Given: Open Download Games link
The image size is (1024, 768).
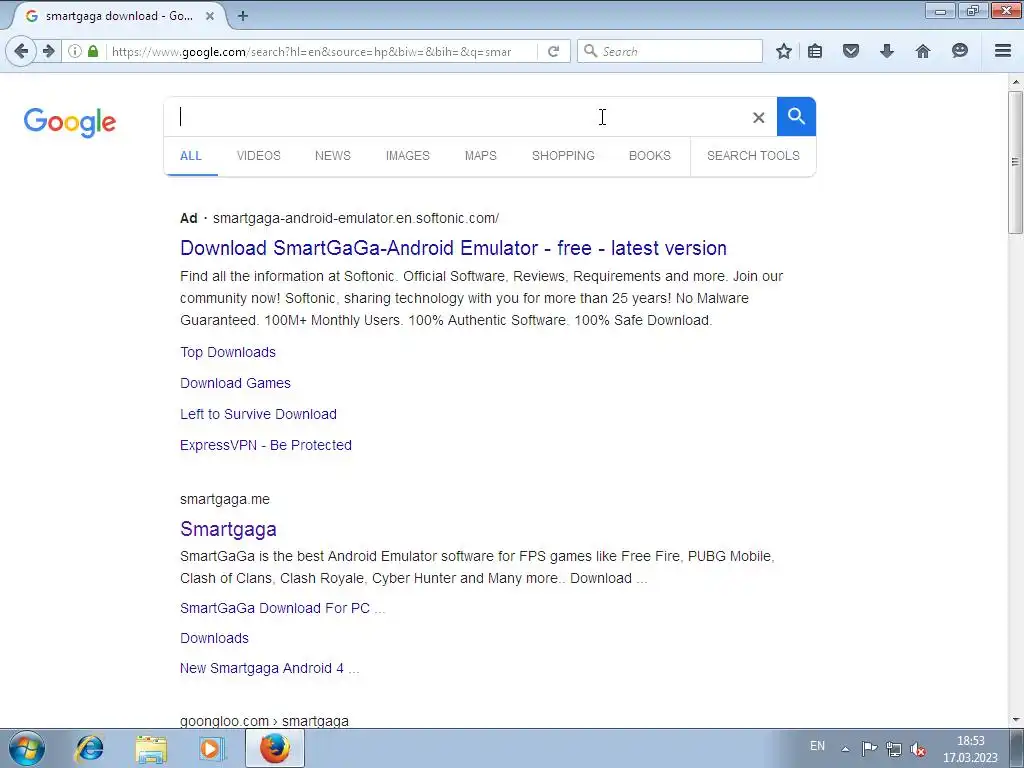Looking at the screenshot, I should pyautogui.click(x=235, y=383).
